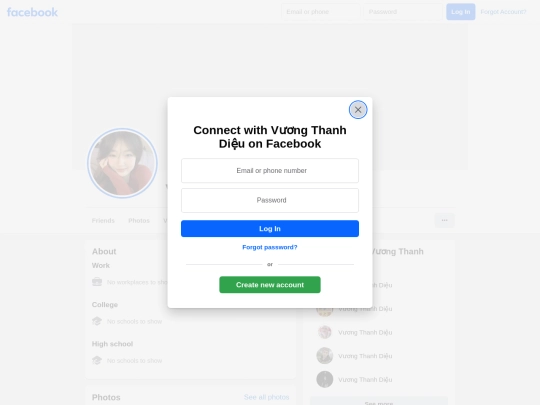Open the Forgot Account? link in header
Image resolution: width=540 pixels, height=405 pixels.
503,12
